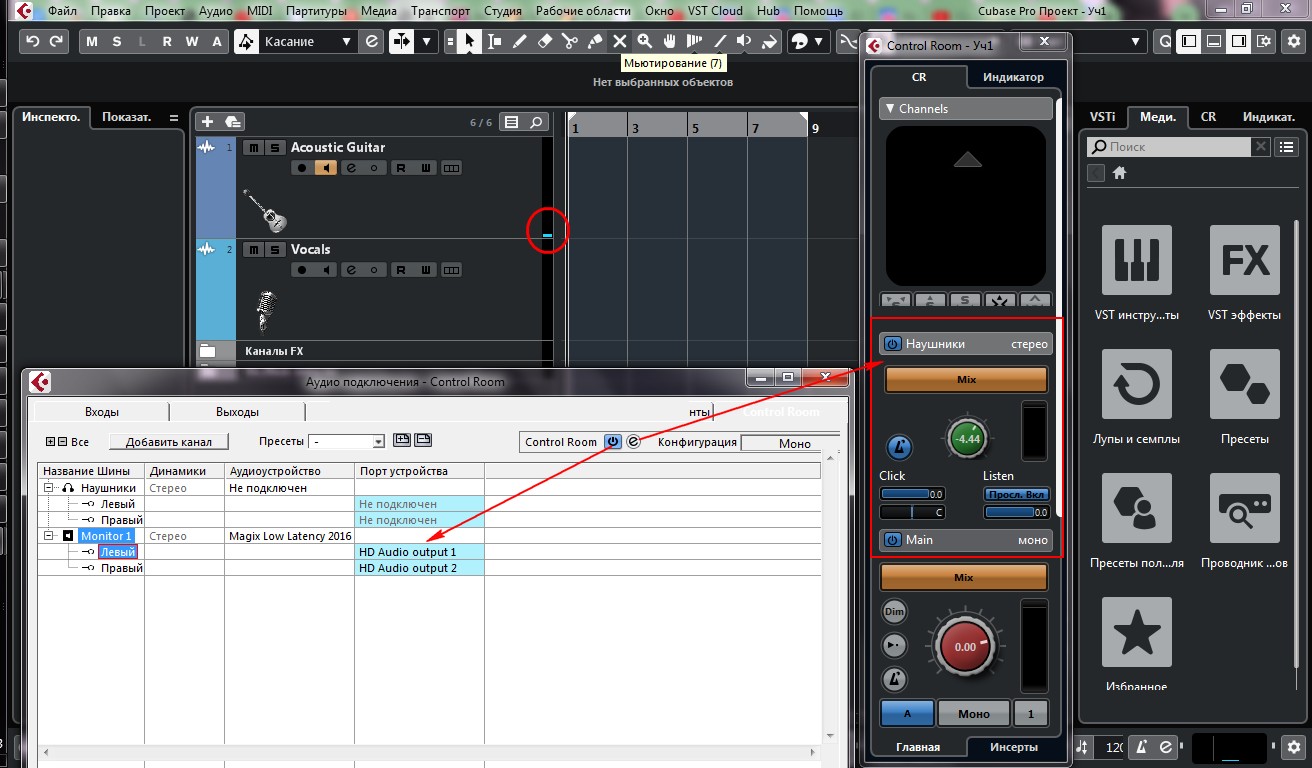Open the Транспорт menu
The height and width of the screenshot is (768, 1312).
pos(440,11)
